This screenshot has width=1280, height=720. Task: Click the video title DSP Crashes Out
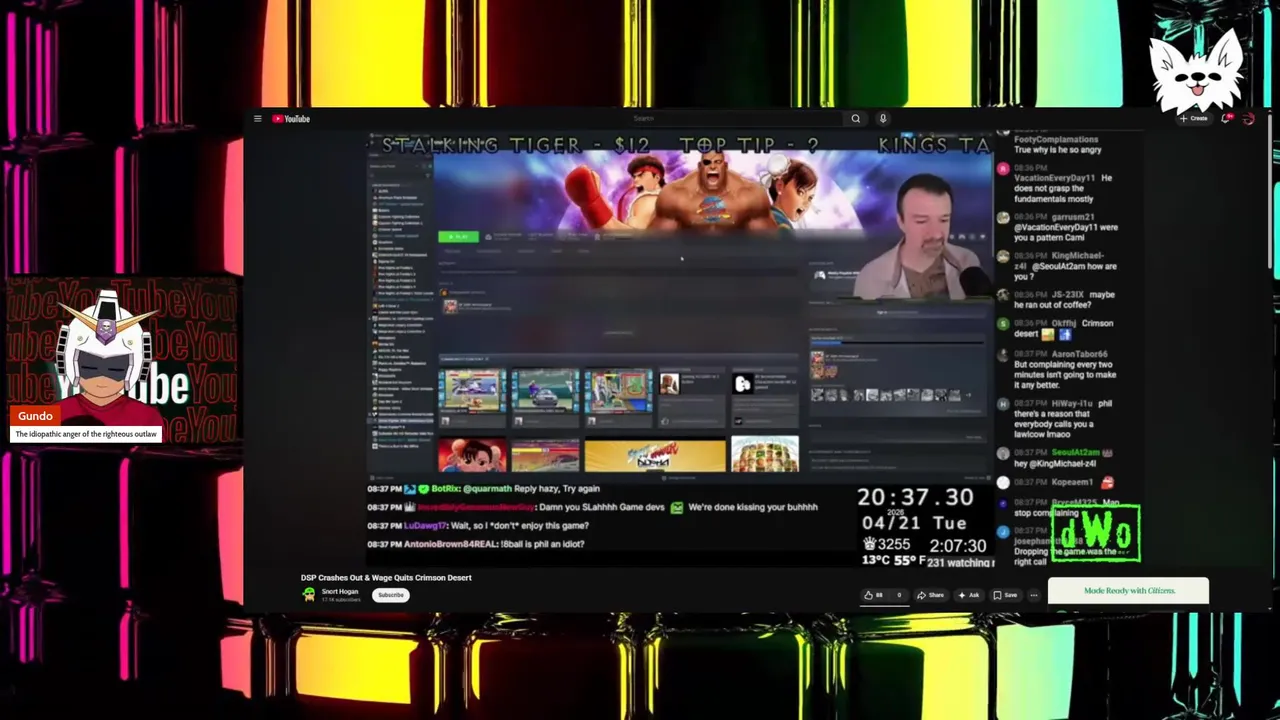[386, 577]
